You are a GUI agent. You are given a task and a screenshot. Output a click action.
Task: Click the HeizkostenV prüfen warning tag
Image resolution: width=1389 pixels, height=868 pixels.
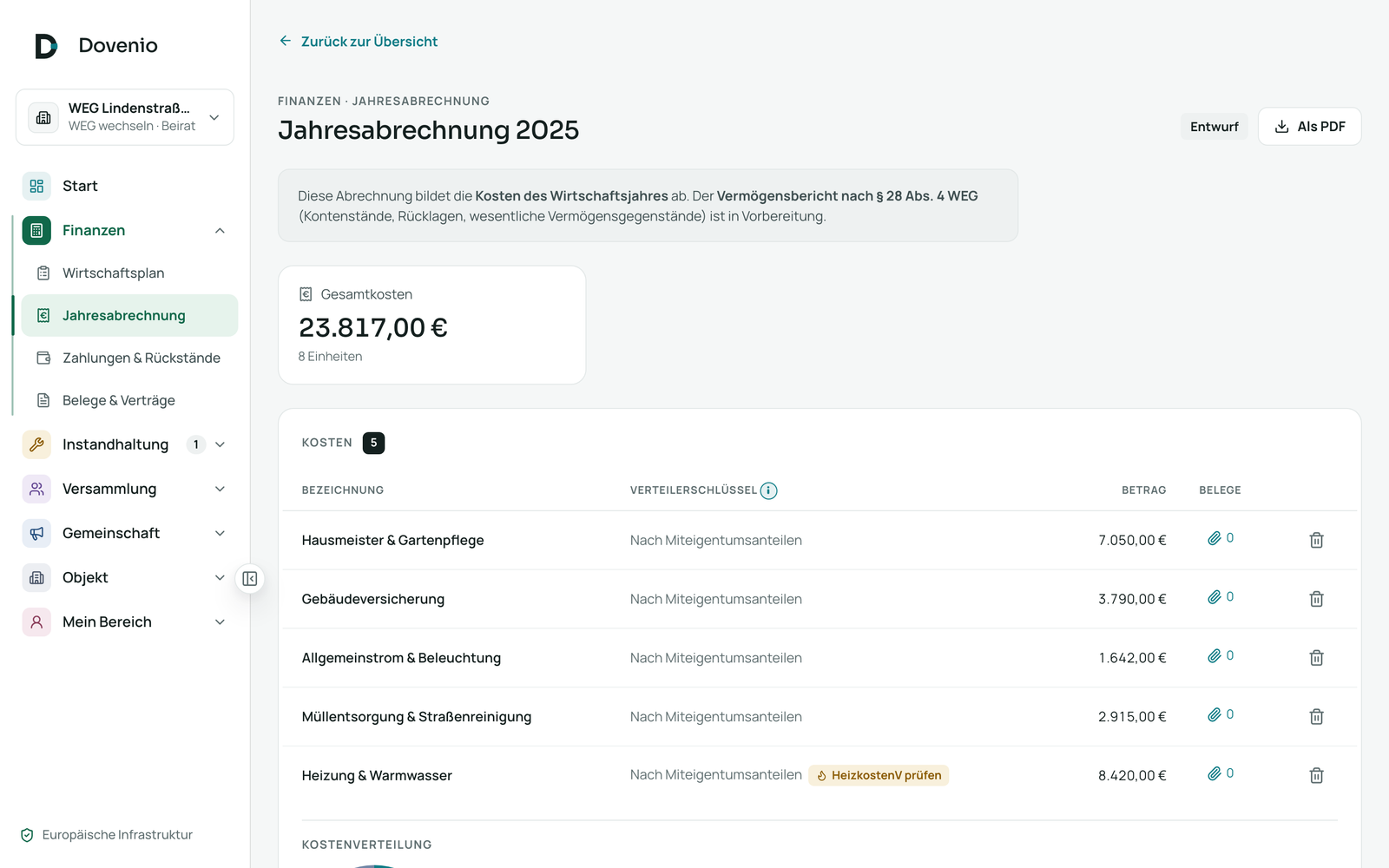pos(879,775)
